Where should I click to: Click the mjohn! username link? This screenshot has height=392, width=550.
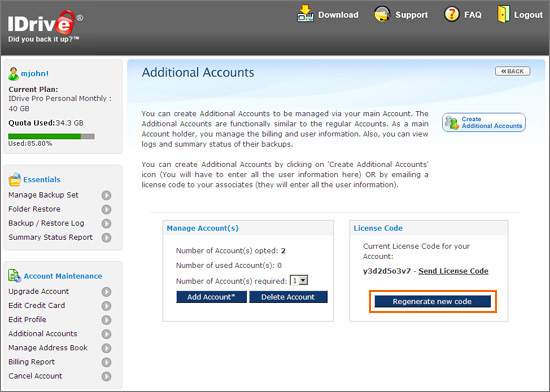click(35, 74)
